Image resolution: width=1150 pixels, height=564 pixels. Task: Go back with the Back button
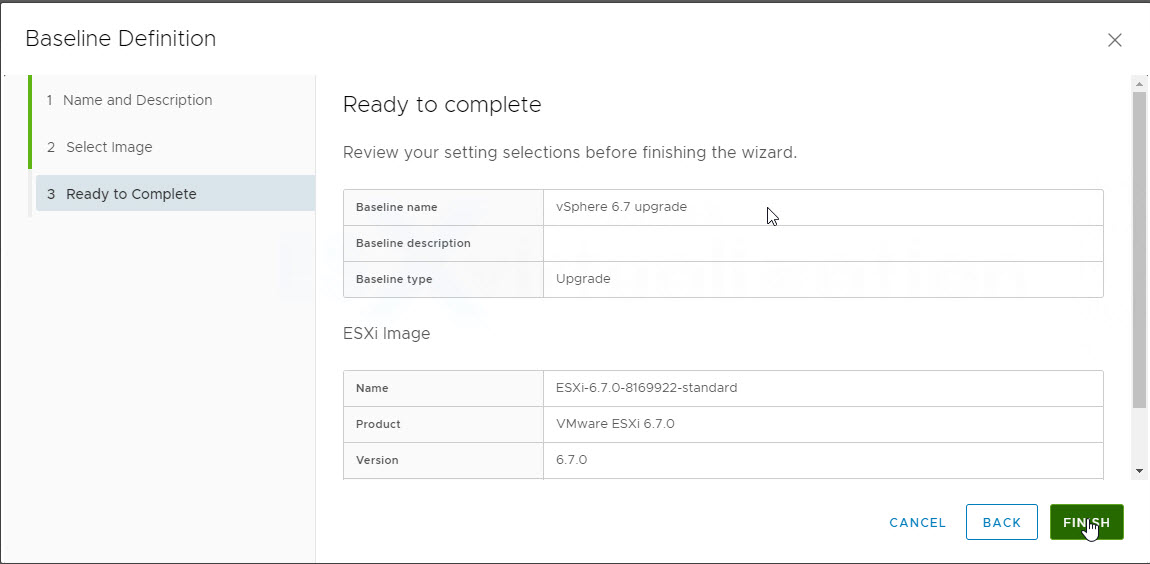[x=1002, y=522]
